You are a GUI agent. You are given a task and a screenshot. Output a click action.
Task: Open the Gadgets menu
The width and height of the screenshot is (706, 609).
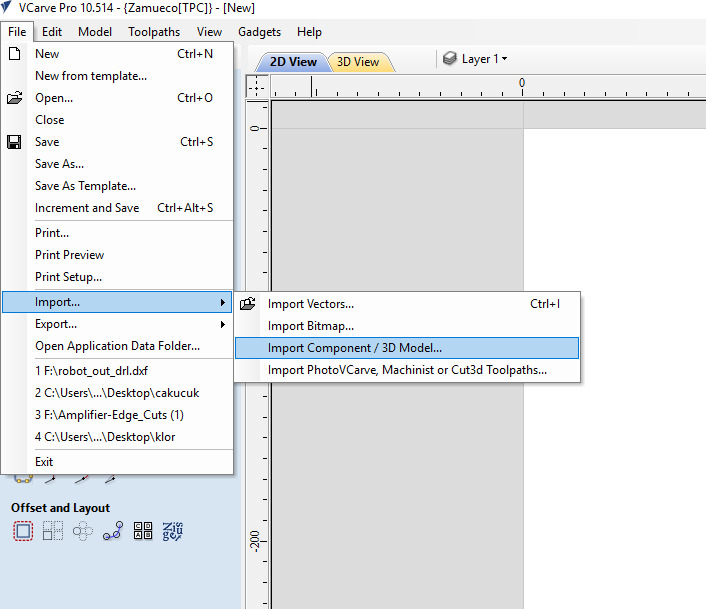pyautogui.click(x=259, y=32)
